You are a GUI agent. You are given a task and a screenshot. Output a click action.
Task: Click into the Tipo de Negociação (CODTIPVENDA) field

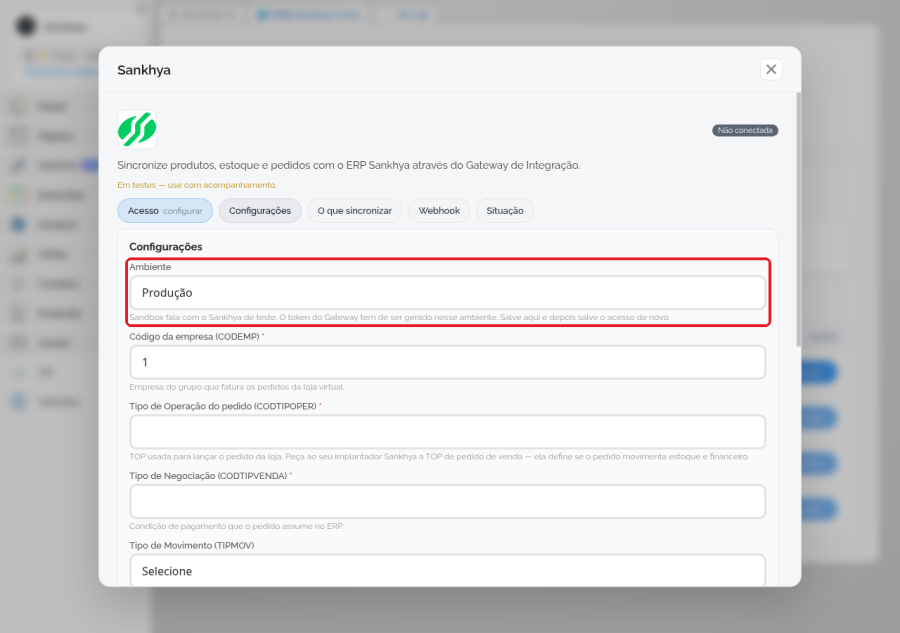(448, 502)
